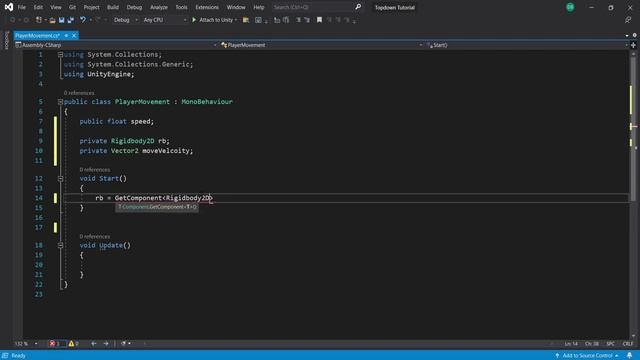Image resolution: width=640 pixels, height=360 pixels.
Task: Open the View menu
Action: click(x=56, y=7)
